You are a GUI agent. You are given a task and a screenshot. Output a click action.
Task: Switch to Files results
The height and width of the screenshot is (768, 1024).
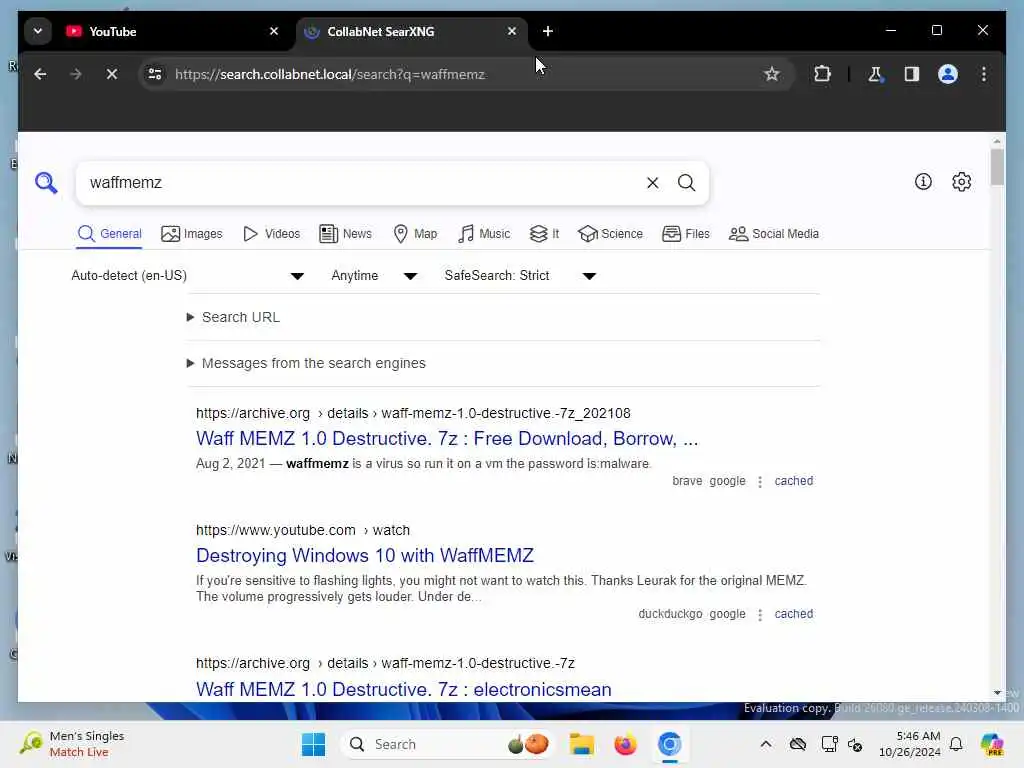point(686,234)
